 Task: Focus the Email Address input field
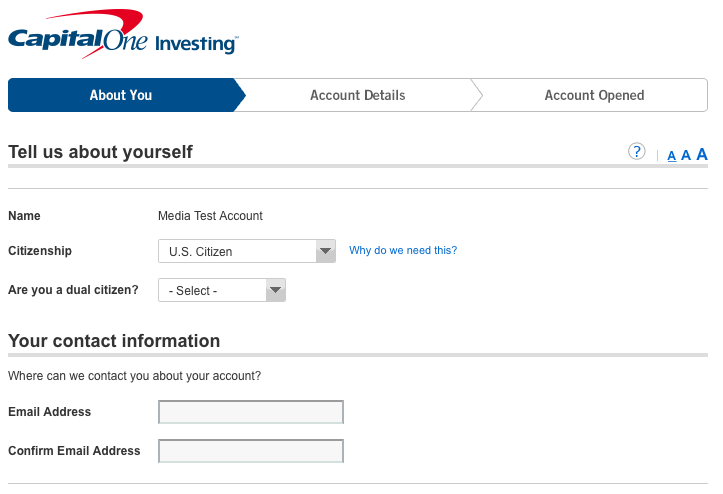coord(251,412)
